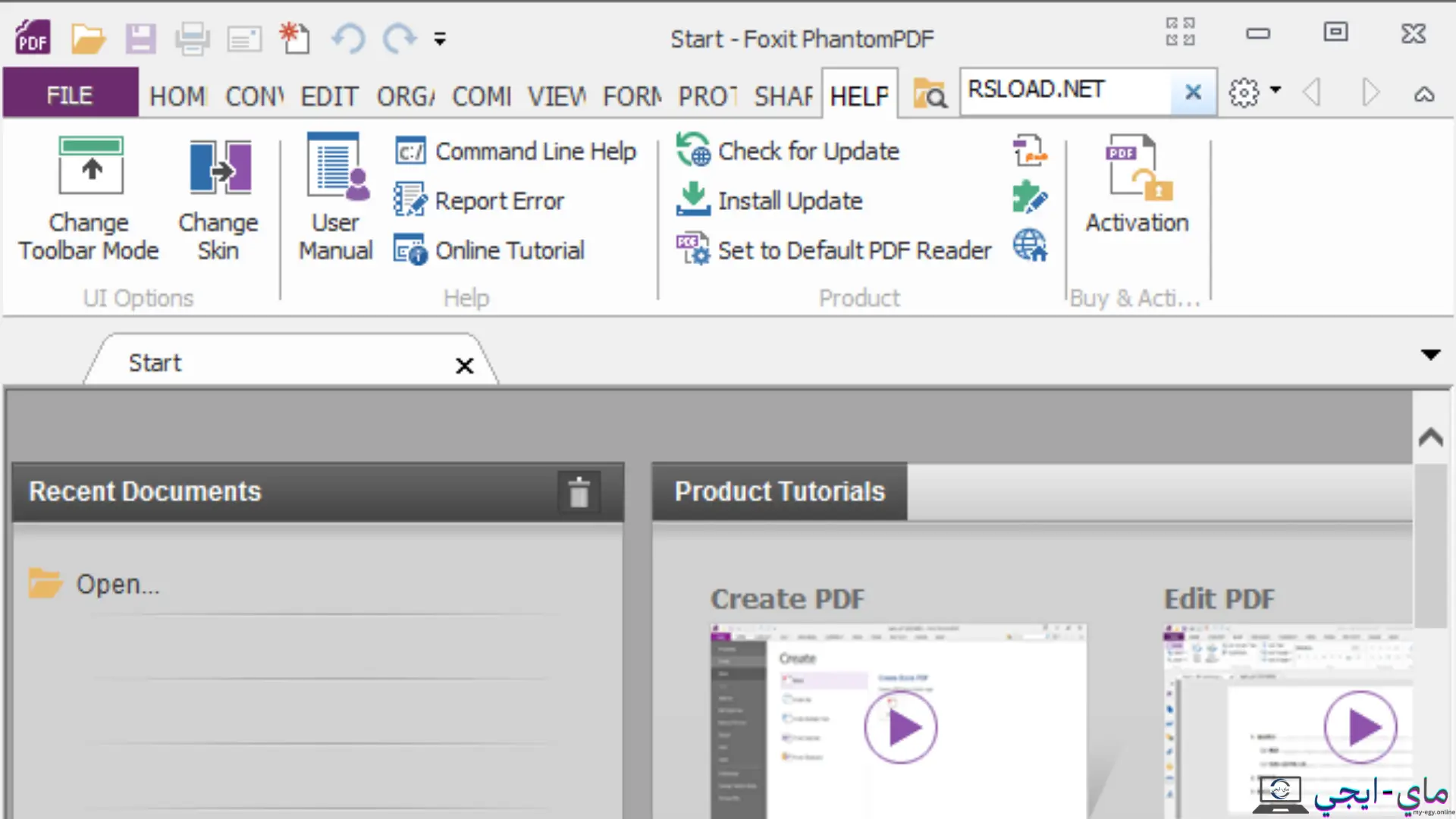
Task: Click Change Toolbar Mode
Action: pyautogui.click(x=89, y=199)
